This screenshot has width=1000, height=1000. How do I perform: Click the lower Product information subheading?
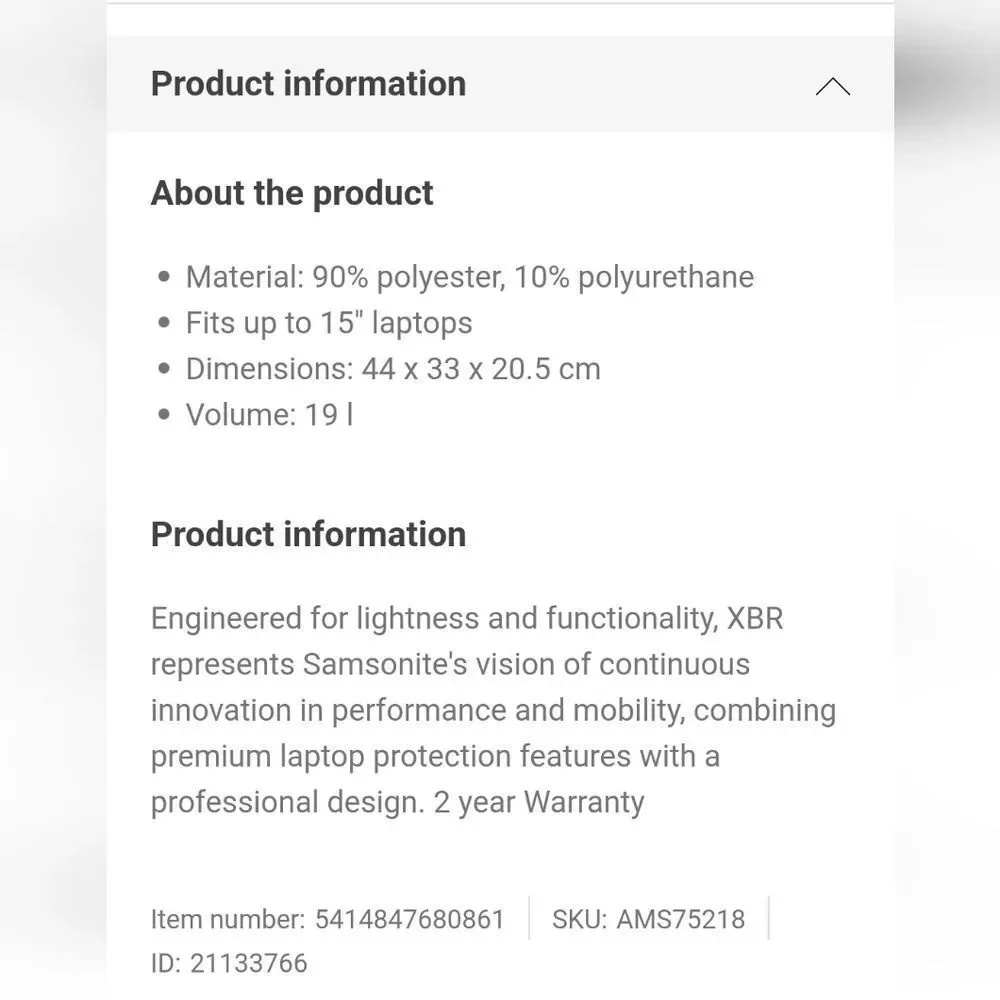[x=309, y=534]
